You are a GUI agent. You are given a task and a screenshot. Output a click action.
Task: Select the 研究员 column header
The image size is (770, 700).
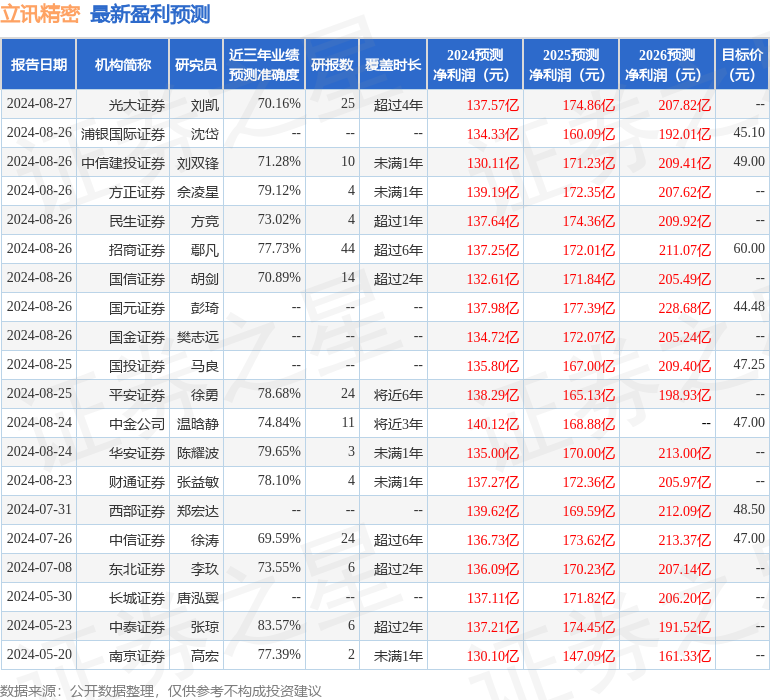196,64
